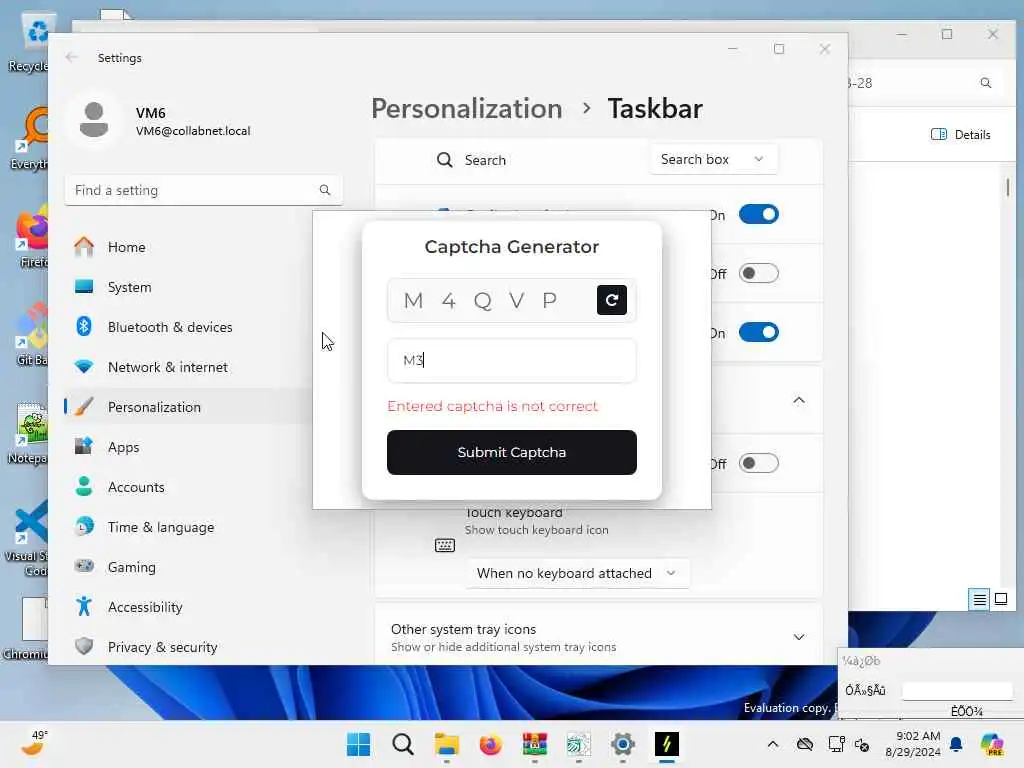Go back in Settings window
1024x768 pixels.
[71, 57]
